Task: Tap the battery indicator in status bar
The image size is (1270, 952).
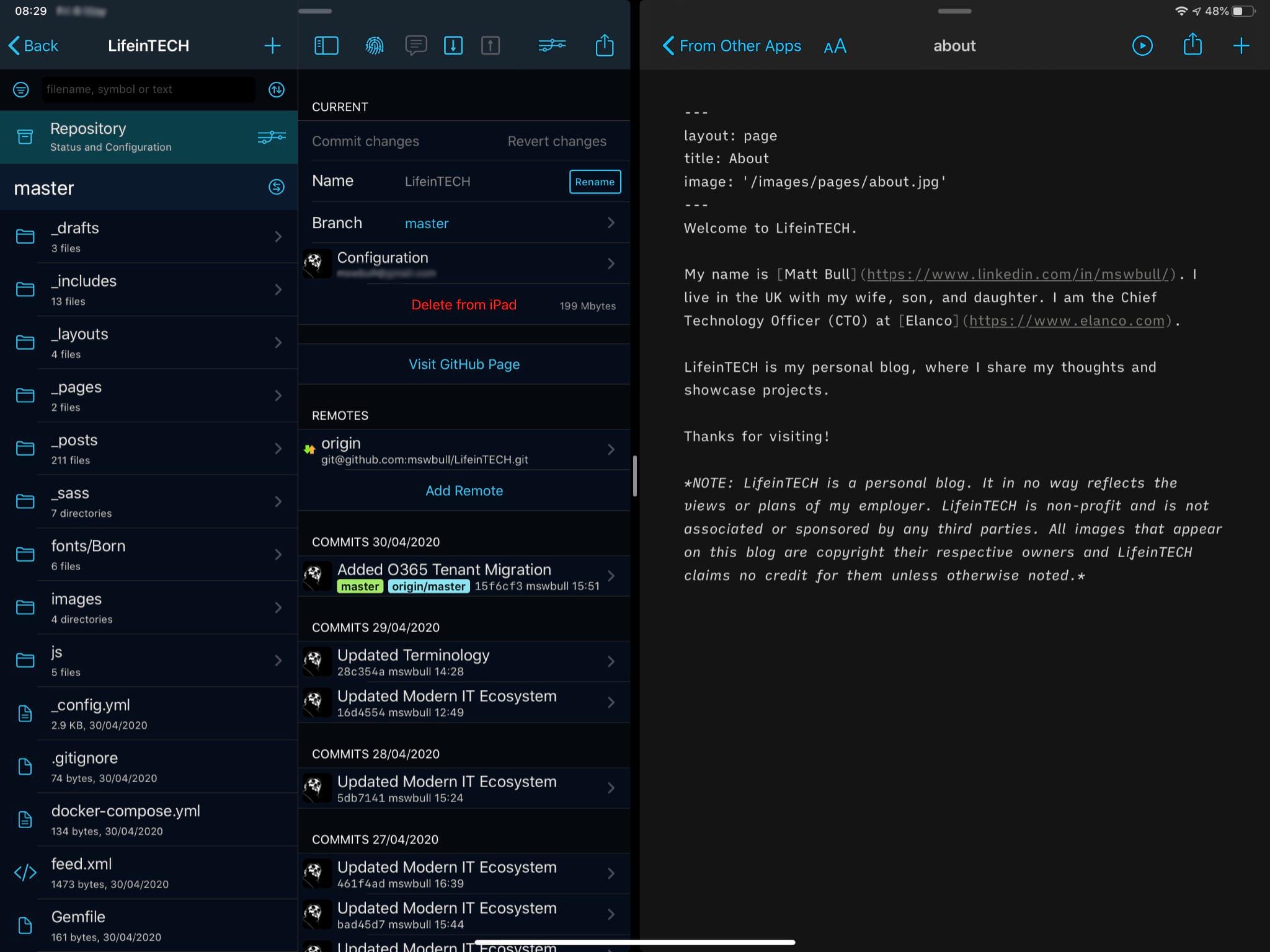Action: [x=1243, y=11]
